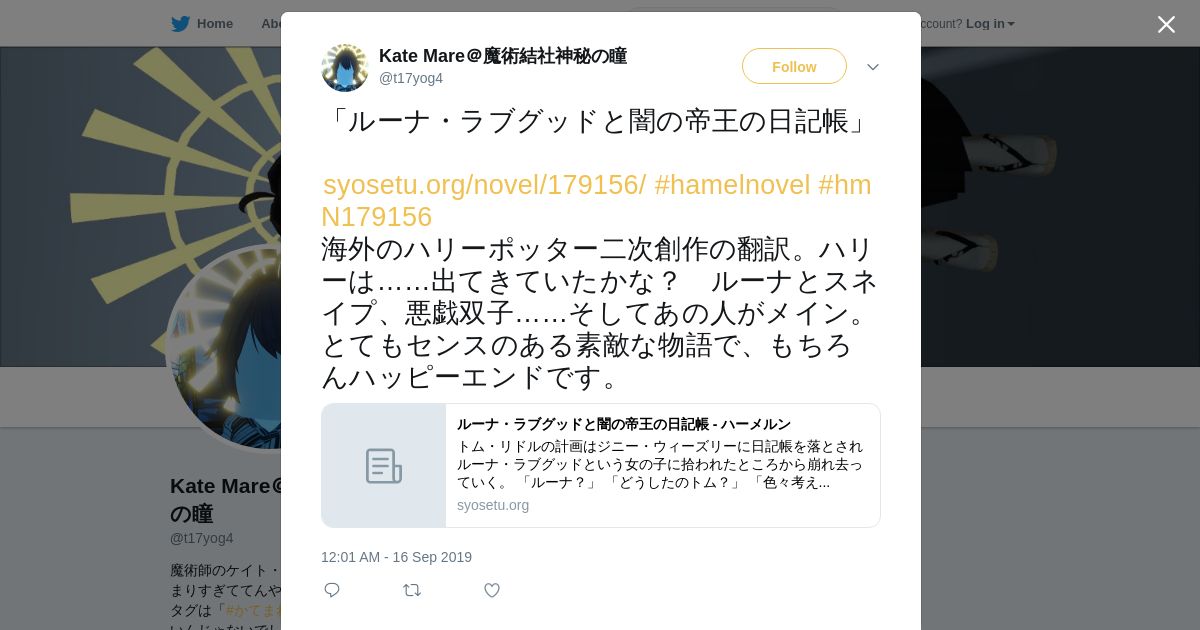Retweet using the arrows icon
Screen dimensions: 1200x630
tap(412, 590)
